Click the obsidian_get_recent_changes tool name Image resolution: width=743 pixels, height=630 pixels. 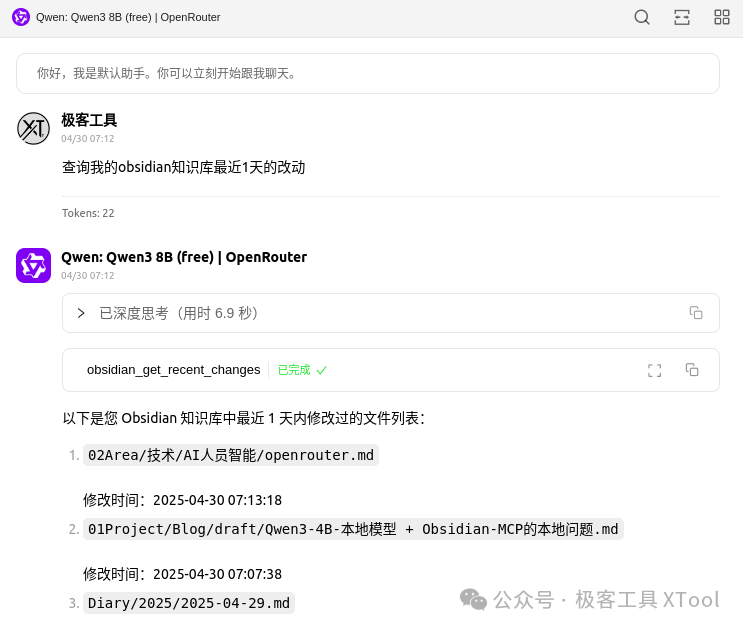pyautogui.click(x=173, y=369)
